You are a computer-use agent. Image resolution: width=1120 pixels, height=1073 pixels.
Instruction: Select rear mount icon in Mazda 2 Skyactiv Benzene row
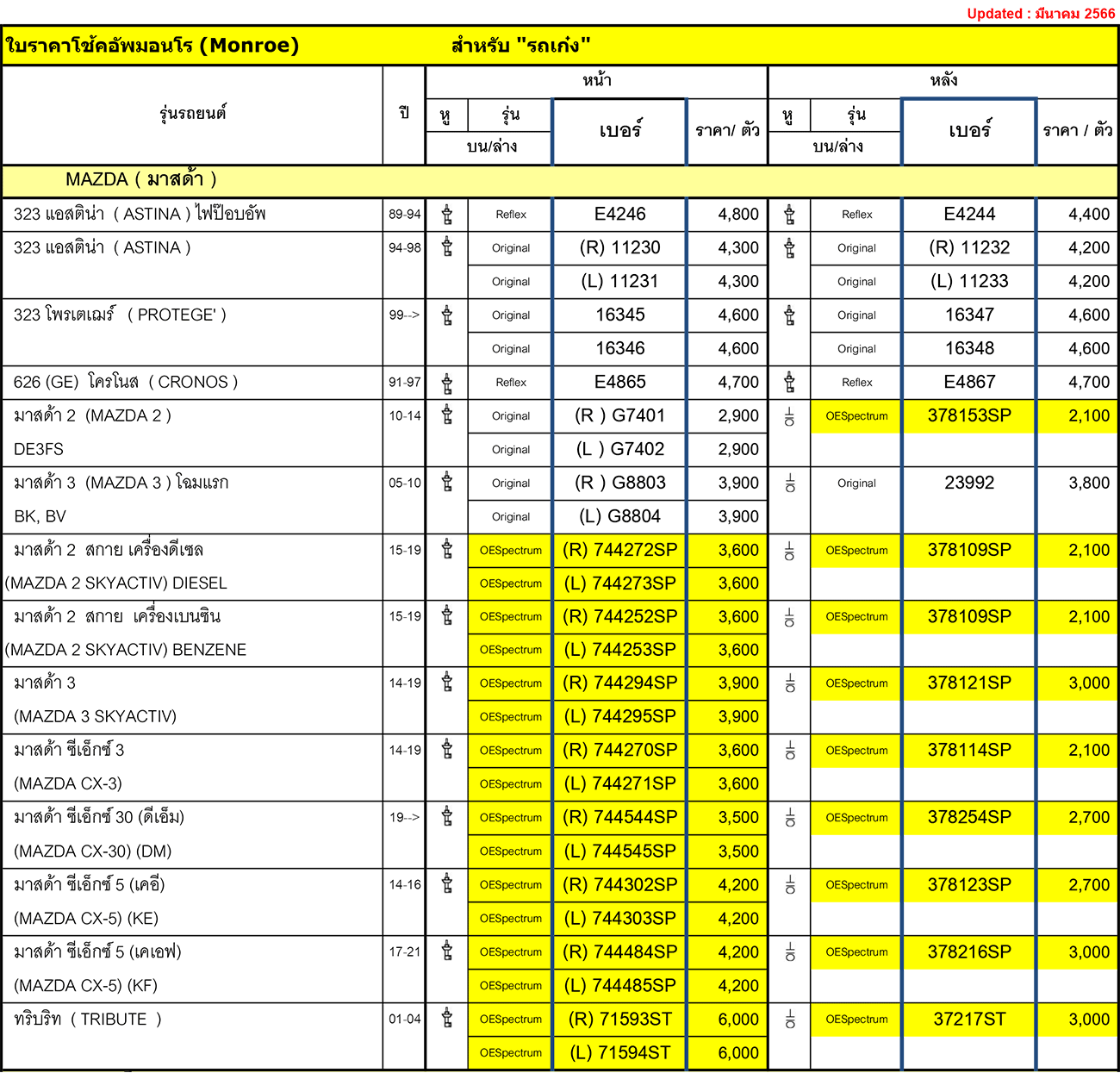click(x=789, y=619)
